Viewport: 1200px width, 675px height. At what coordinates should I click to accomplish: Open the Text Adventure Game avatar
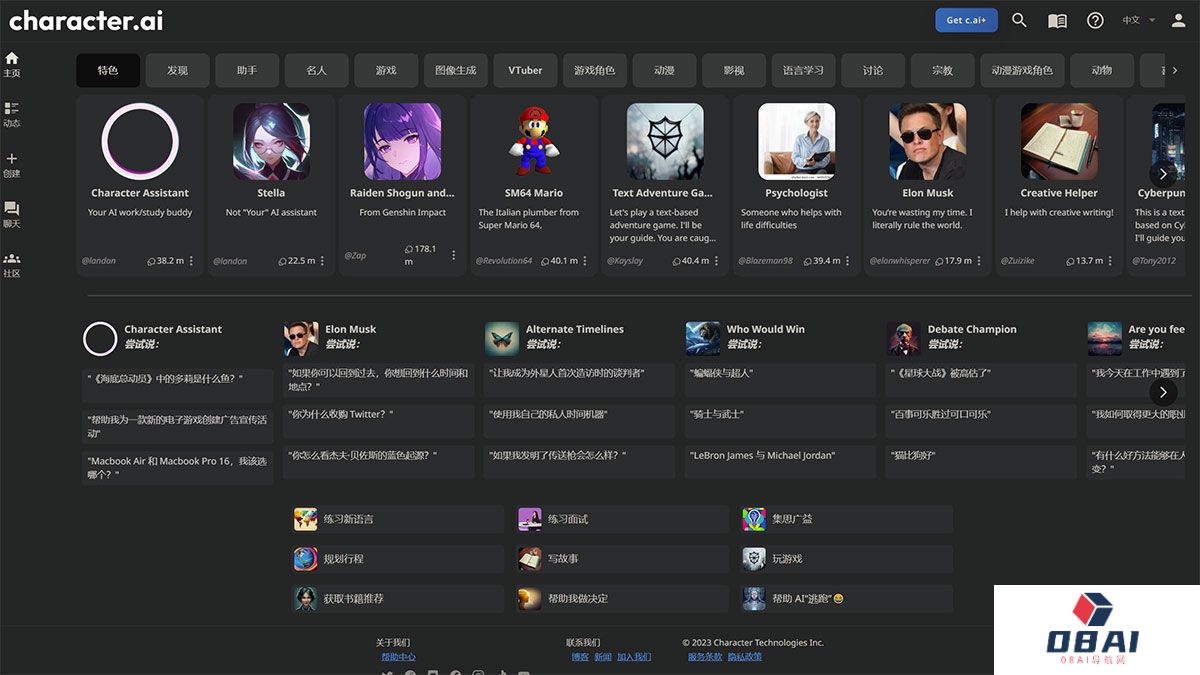tap(665, 141)
